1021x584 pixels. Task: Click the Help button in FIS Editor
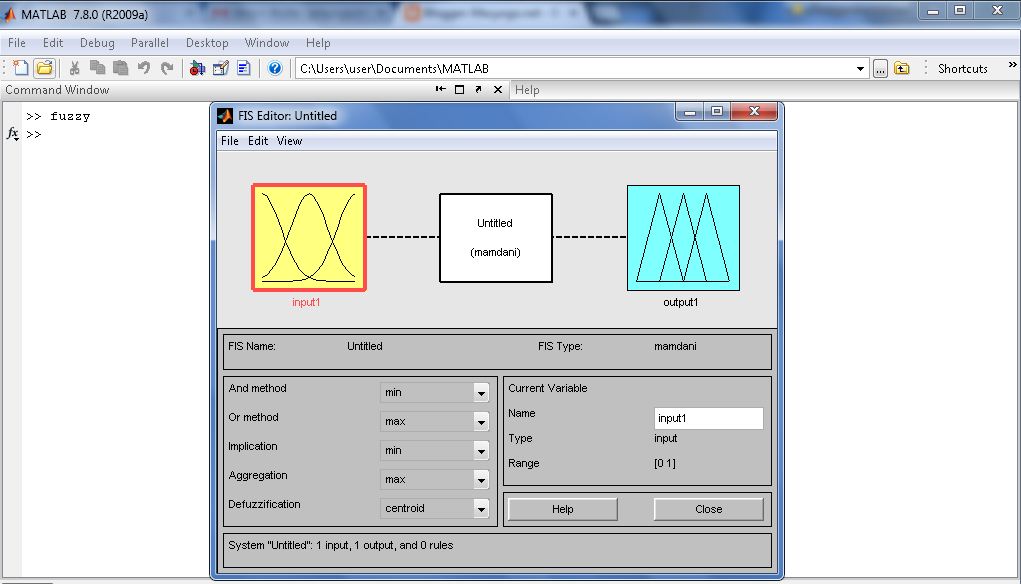(x=561, y=508)
